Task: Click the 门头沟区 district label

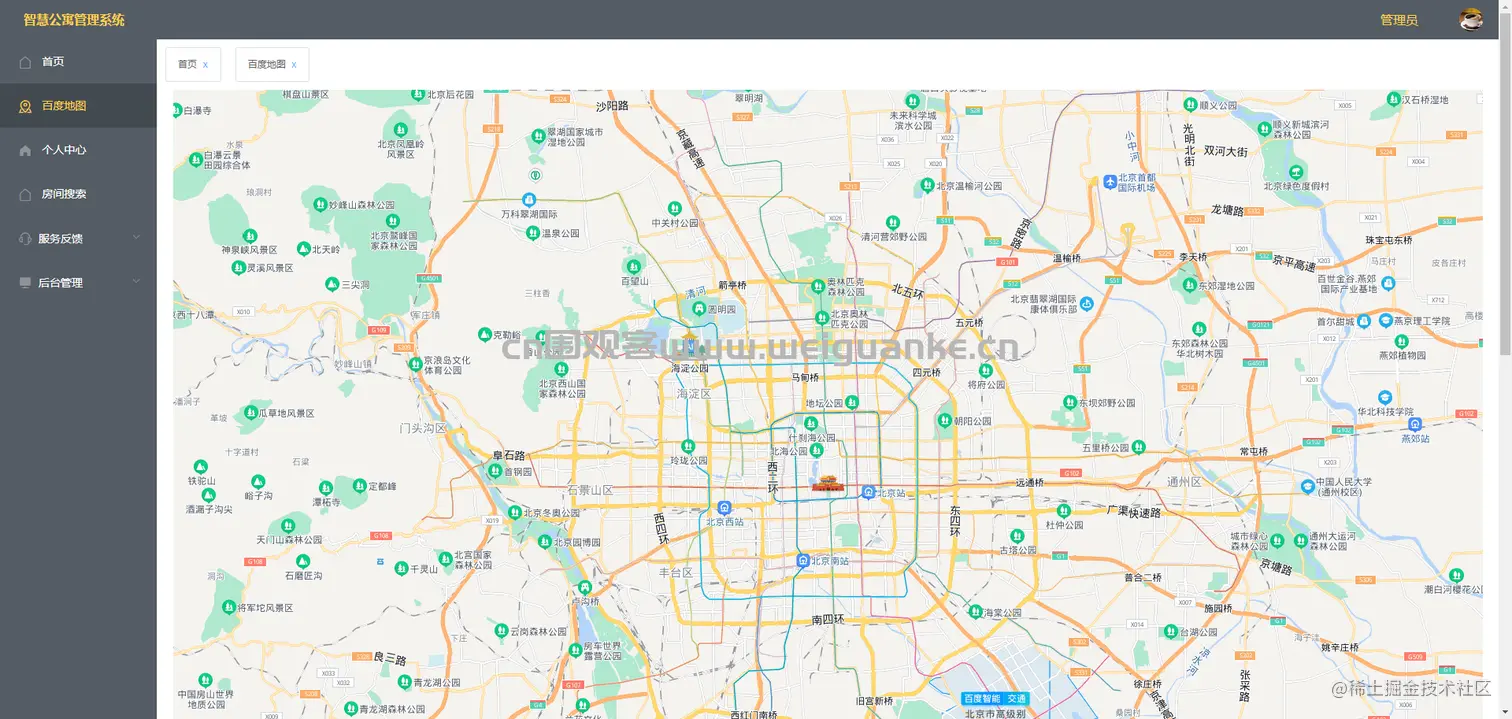Action: tap(423, 428)
